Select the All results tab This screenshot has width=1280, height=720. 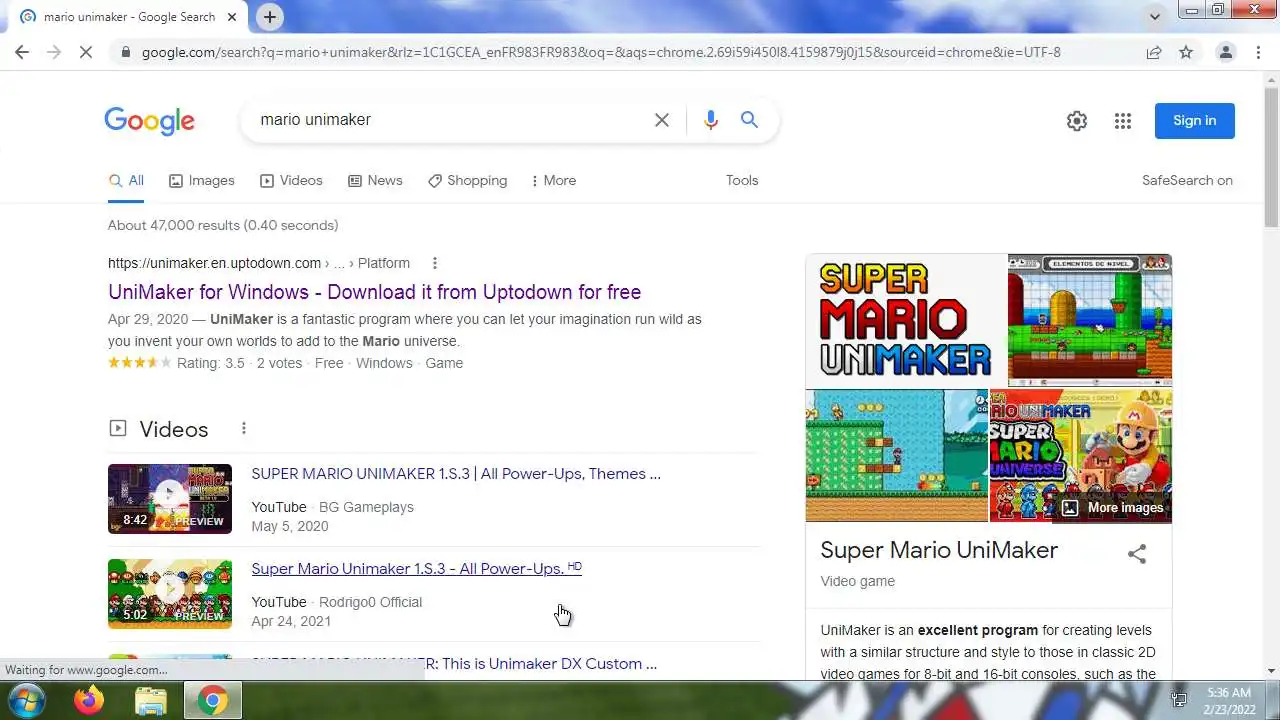[x=127, y=181]
